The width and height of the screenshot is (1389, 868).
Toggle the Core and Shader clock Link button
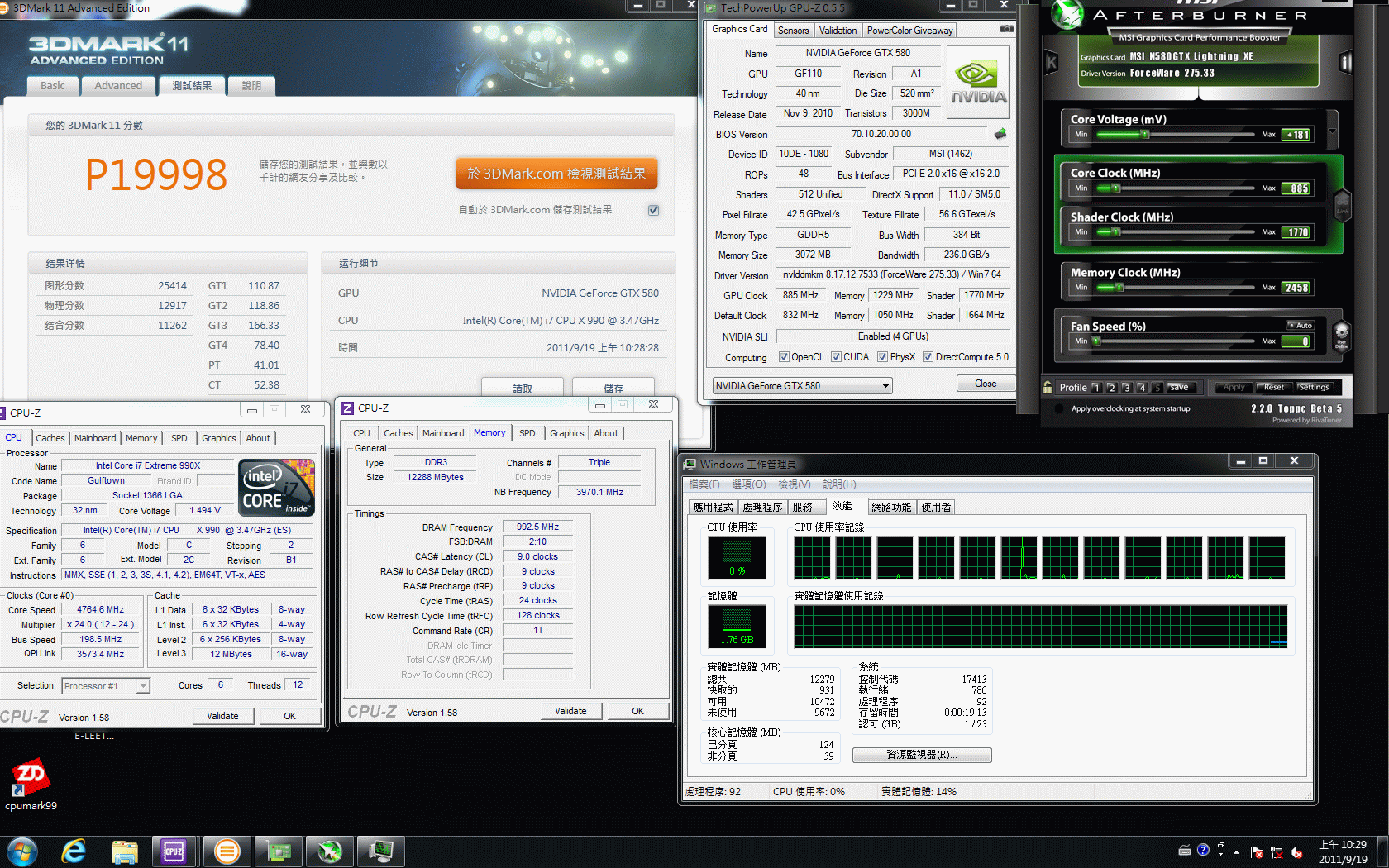tap(1342, 204)
